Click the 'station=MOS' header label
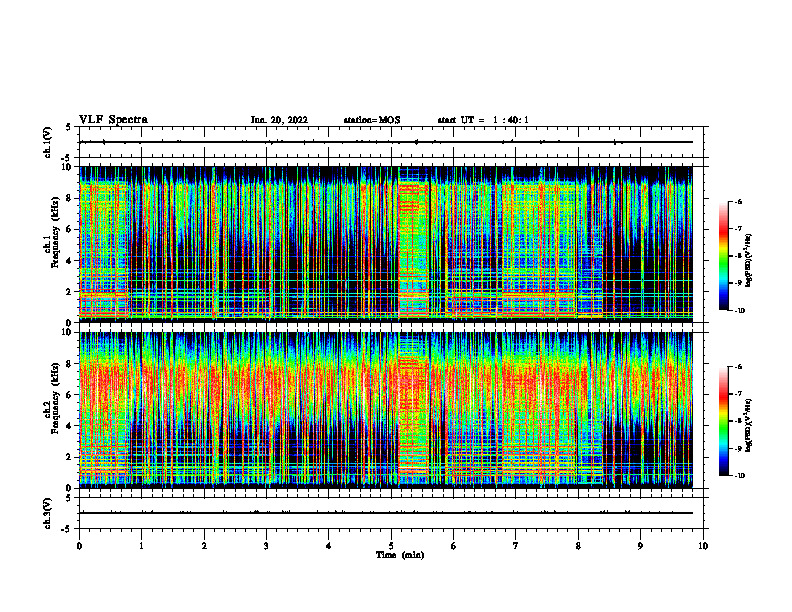 coord(372,120)
